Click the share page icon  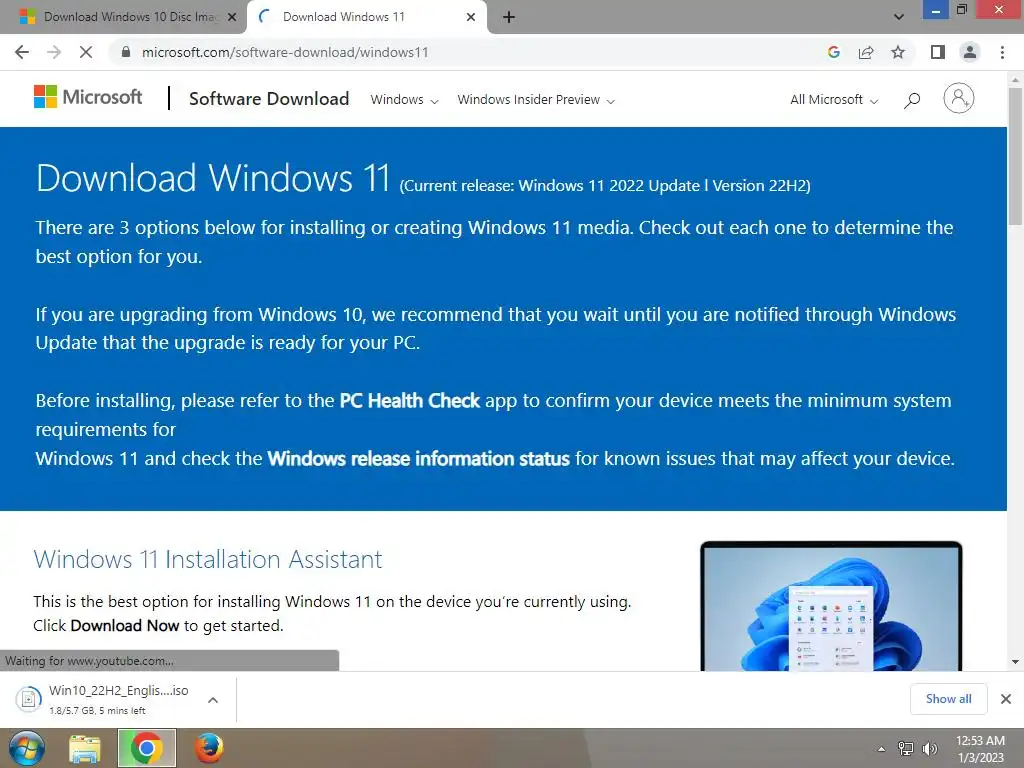tap(866, 52)
